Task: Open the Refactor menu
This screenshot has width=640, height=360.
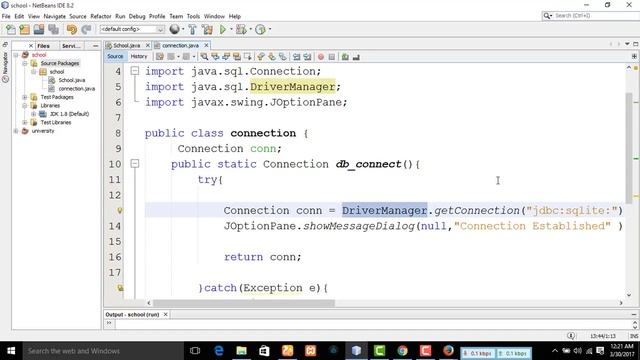Action: pyautogui.click(x=101, y=16)
